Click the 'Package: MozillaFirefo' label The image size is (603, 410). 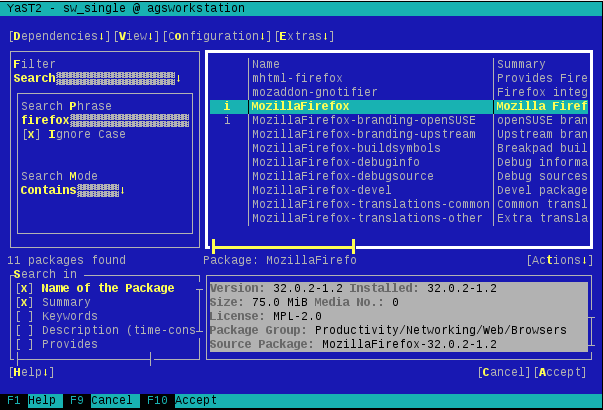pos(280,260)
